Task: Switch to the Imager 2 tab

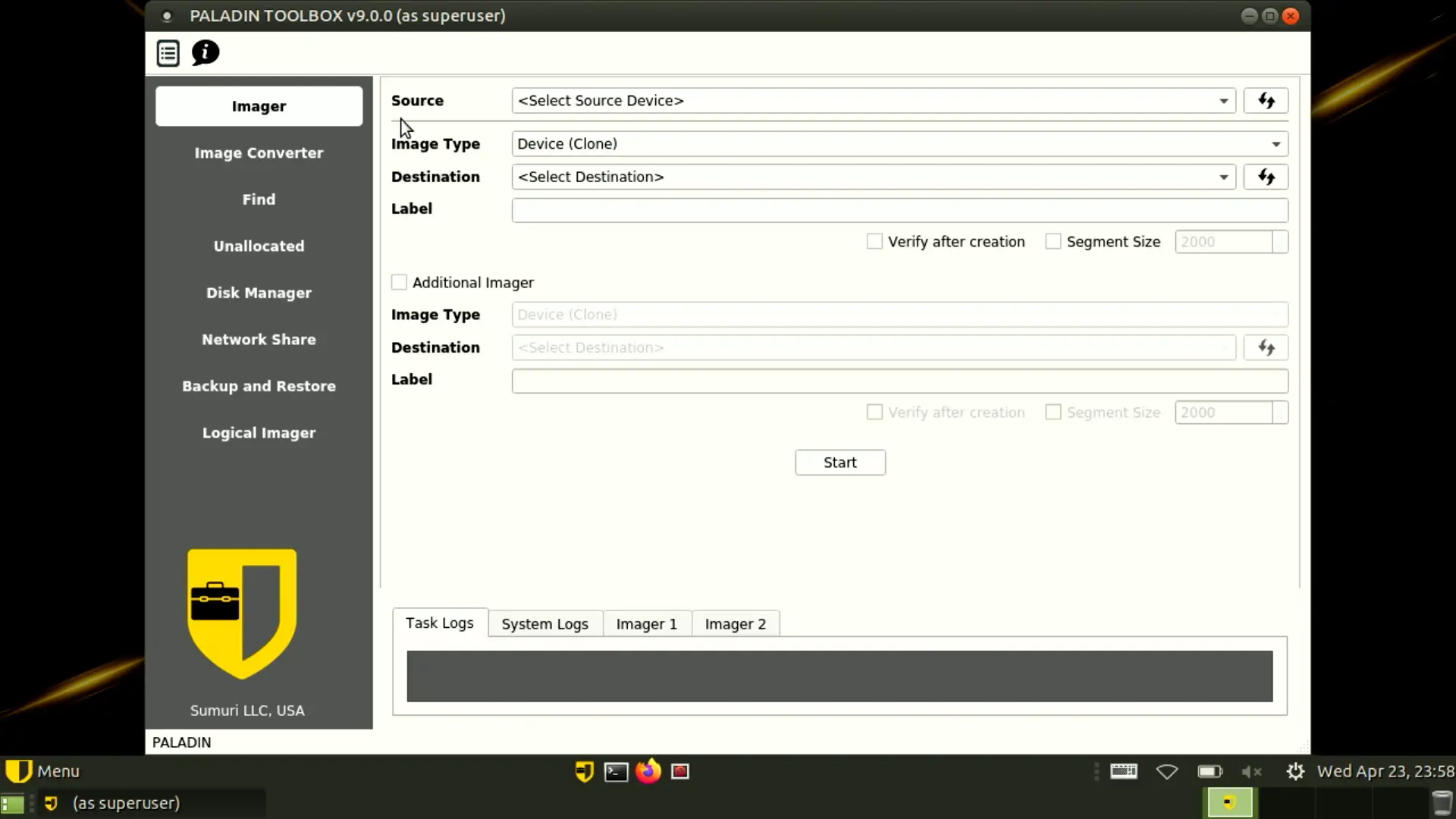Action: (x=736, y=624)
